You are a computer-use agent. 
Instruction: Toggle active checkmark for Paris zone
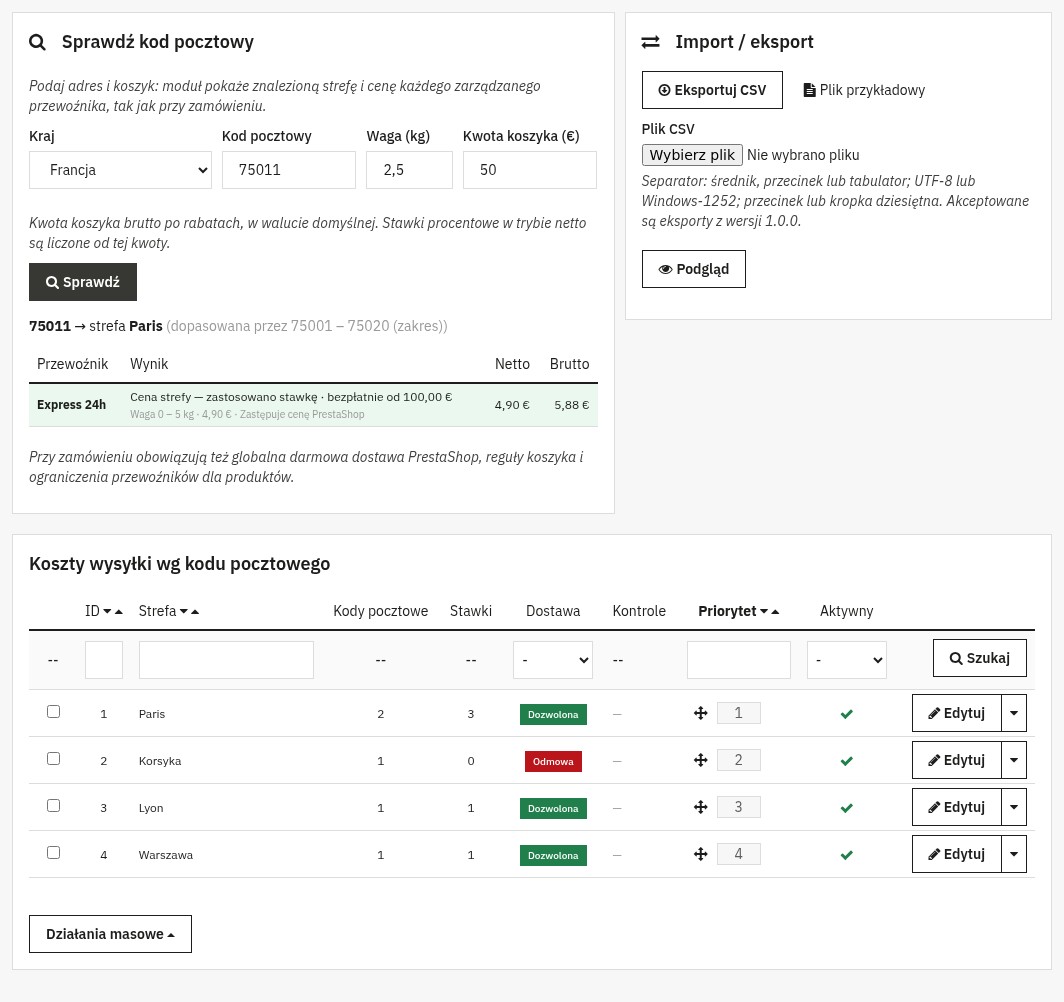[x=846, y=714]
